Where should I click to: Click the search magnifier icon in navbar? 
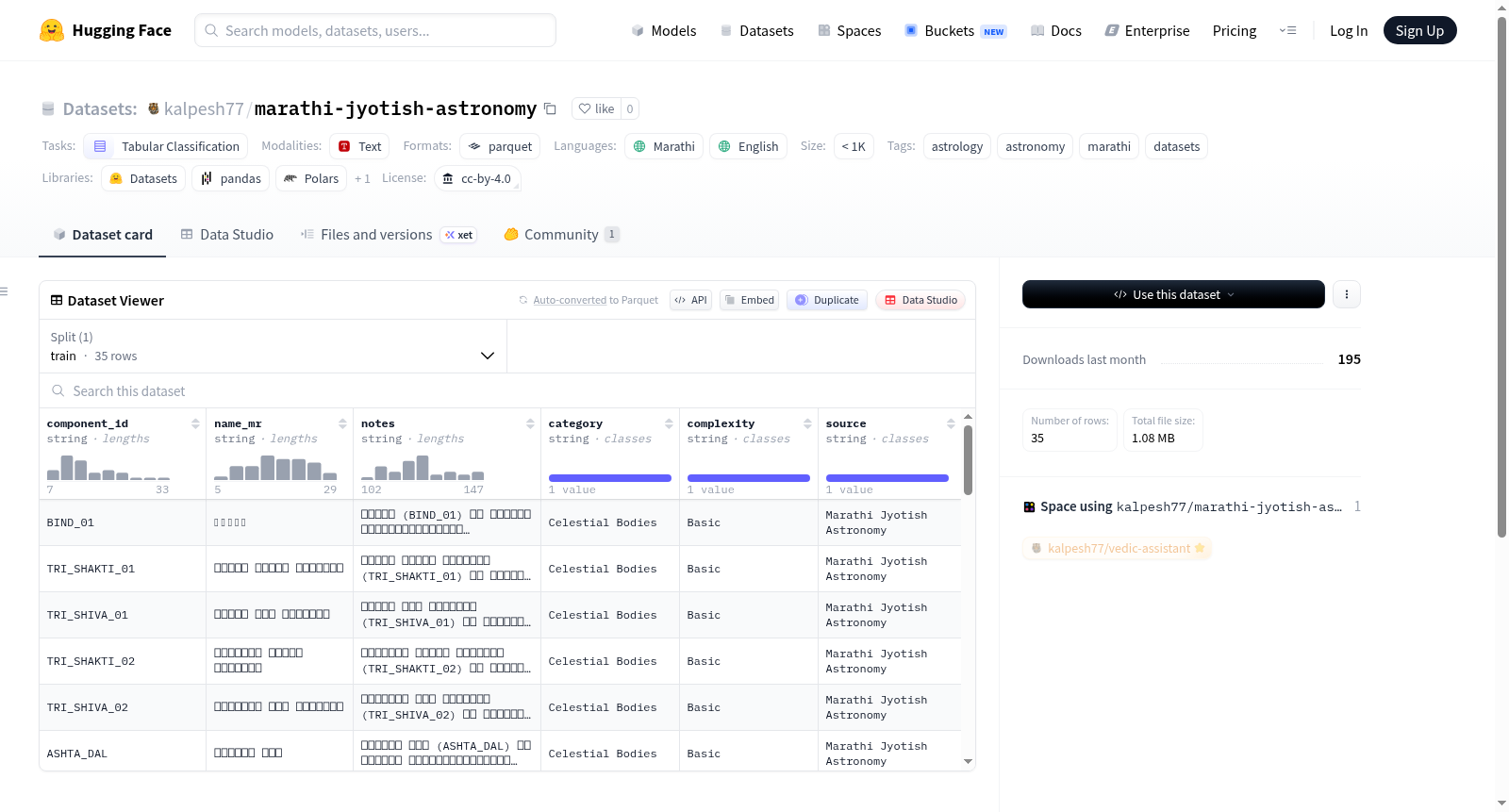pyautogui.click(x=211, y=30)
